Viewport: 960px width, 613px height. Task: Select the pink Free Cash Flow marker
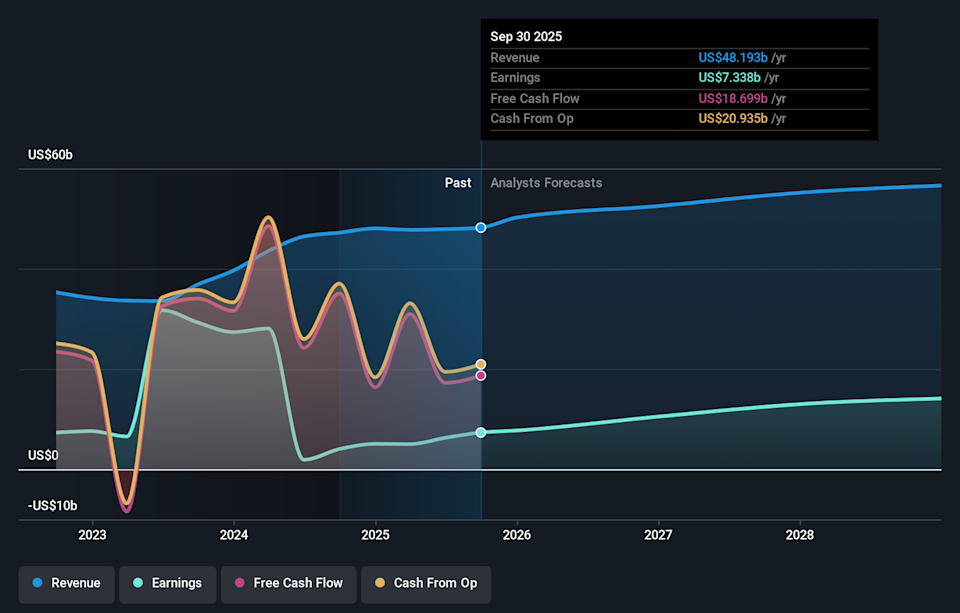(x=481, y=376)
